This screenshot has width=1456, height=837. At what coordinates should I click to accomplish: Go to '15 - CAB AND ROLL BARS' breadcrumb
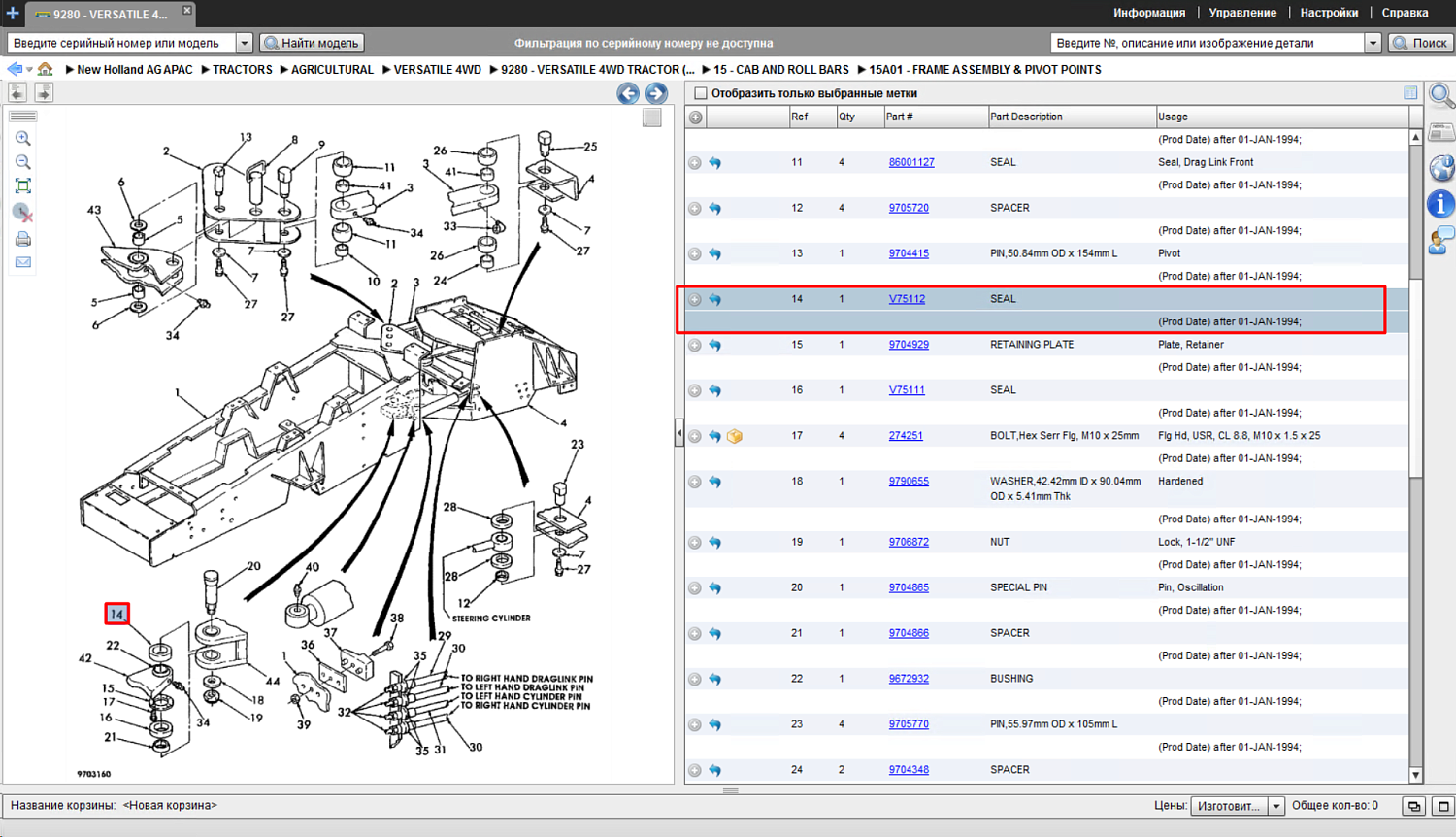pyautogui.click(x=780, y=70)
